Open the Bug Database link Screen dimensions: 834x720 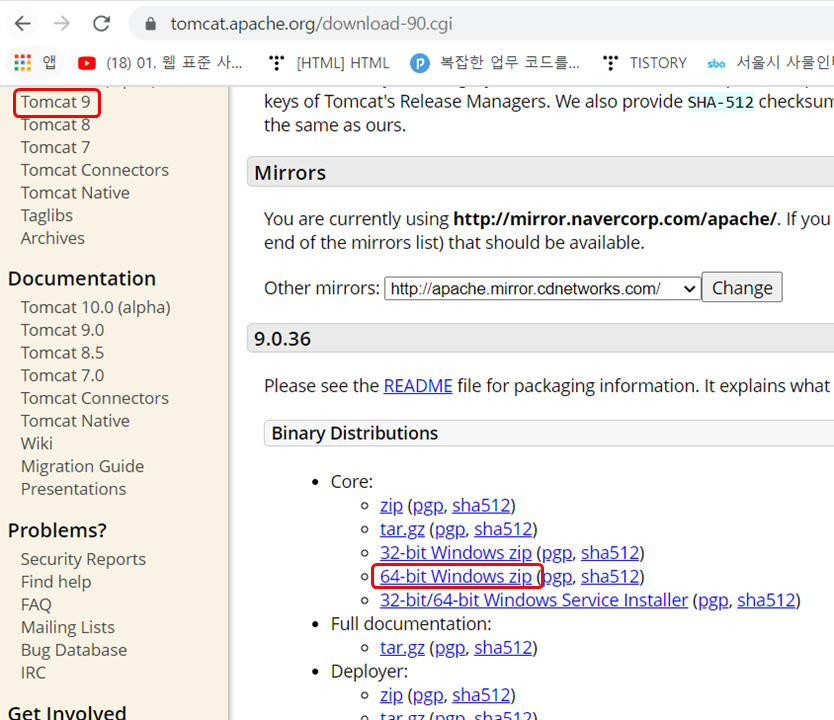point(74,650)
